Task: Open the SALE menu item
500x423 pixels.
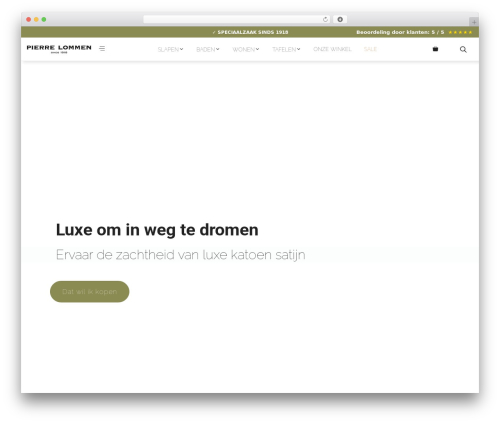Action: click(x=370, y=49)
